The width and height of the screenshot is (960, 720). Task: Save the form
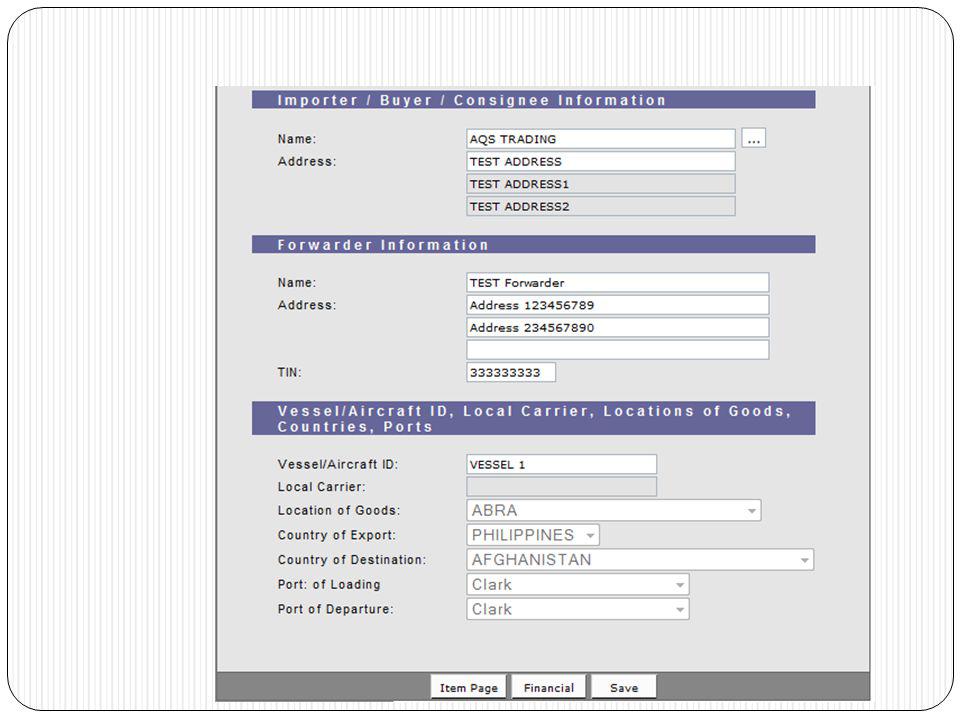tap(624, 688)
